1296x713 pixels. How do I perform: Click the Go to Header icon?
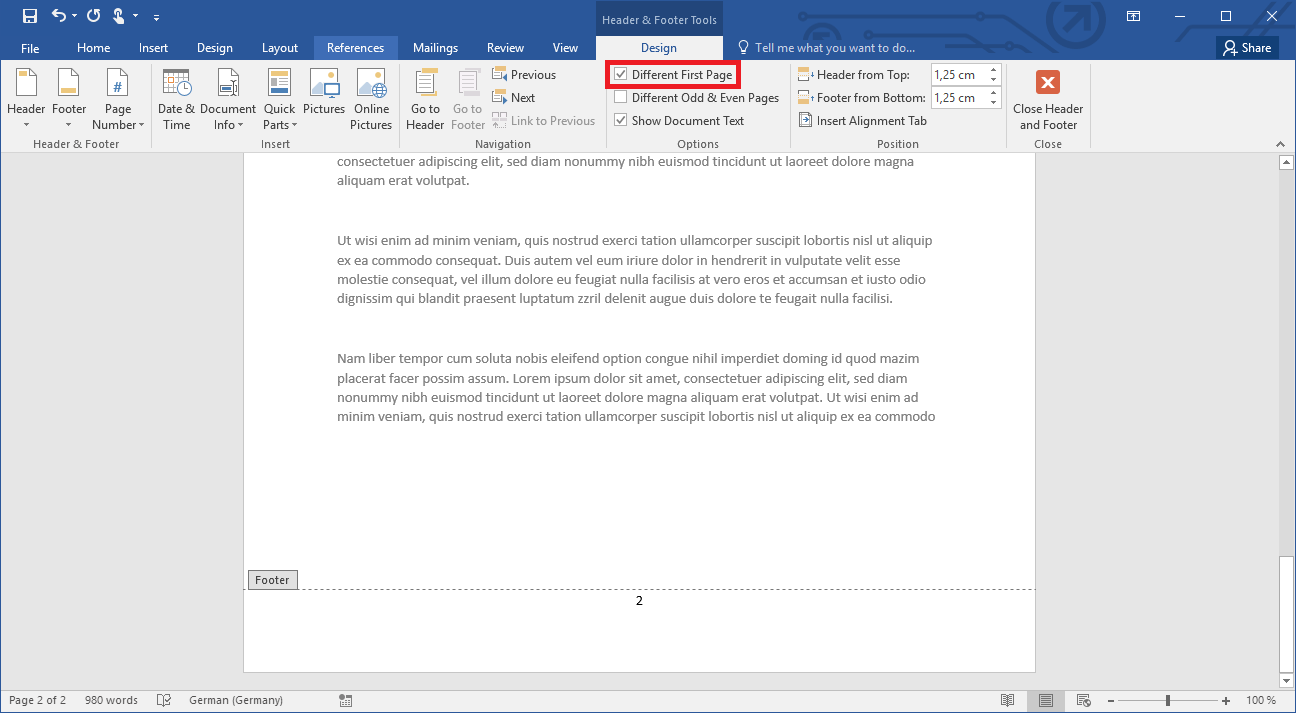pos(425,83)
